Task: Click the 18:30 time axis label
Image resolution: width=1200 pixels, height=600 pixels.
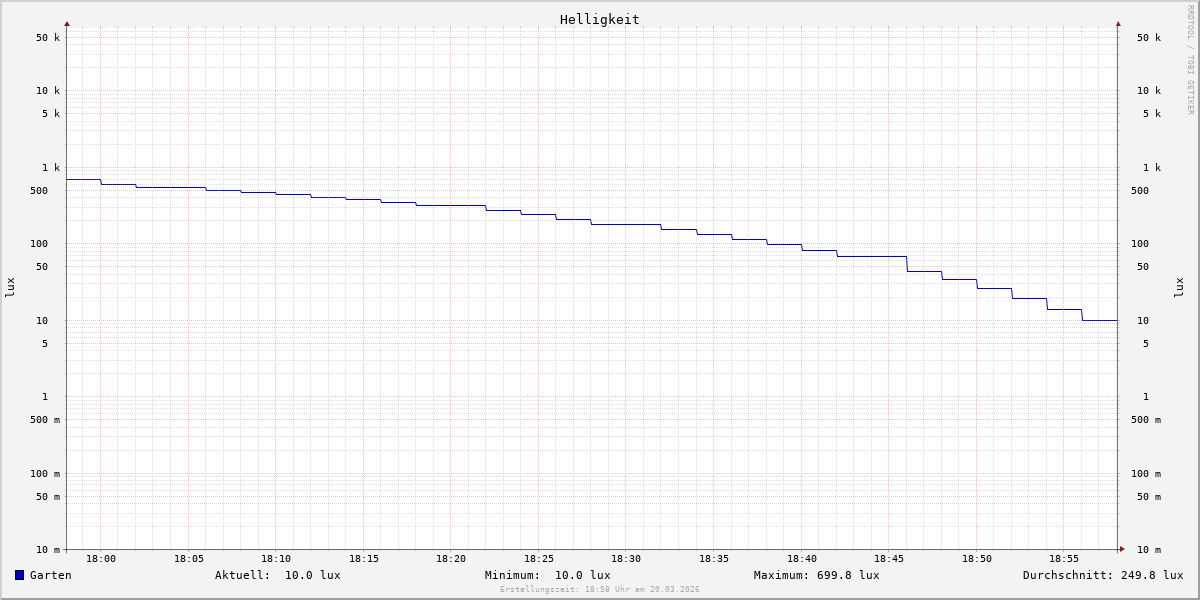Action: coord(626,559)
